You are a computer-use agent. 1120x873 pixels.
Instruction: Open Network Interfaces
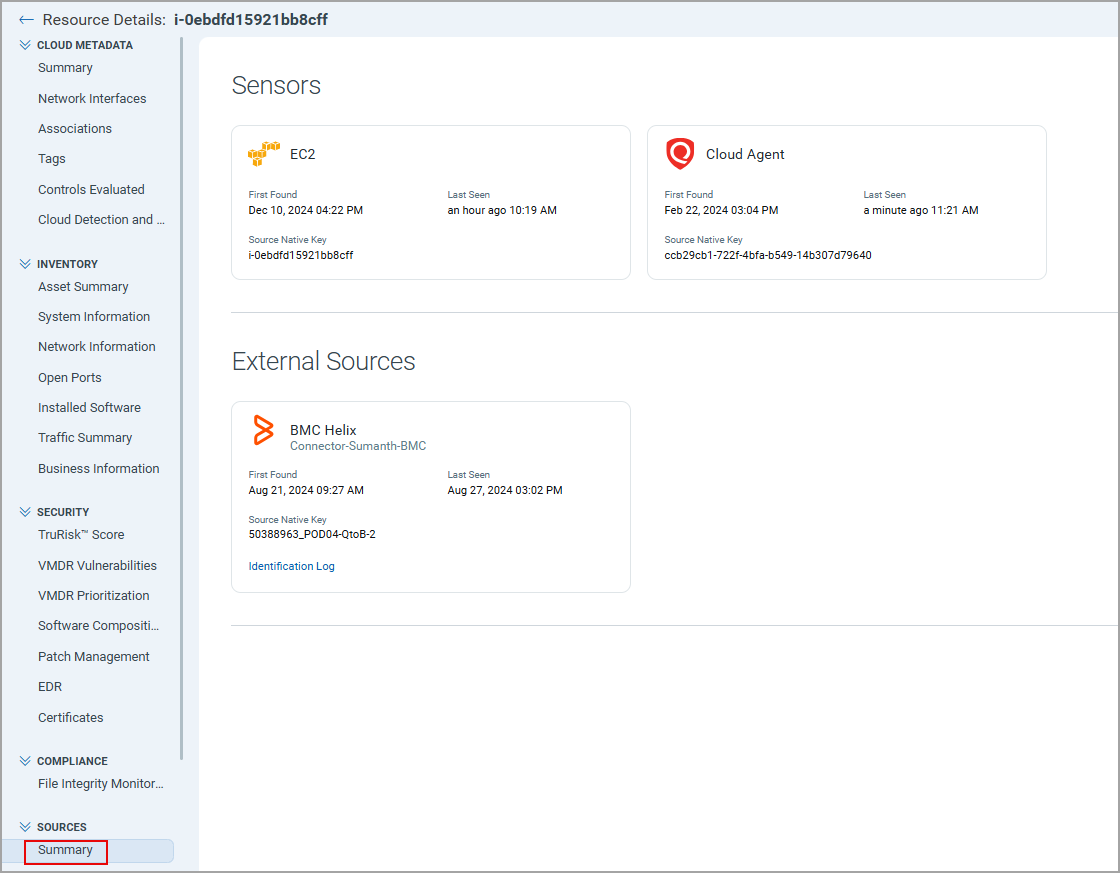click(x=92, y=99)
